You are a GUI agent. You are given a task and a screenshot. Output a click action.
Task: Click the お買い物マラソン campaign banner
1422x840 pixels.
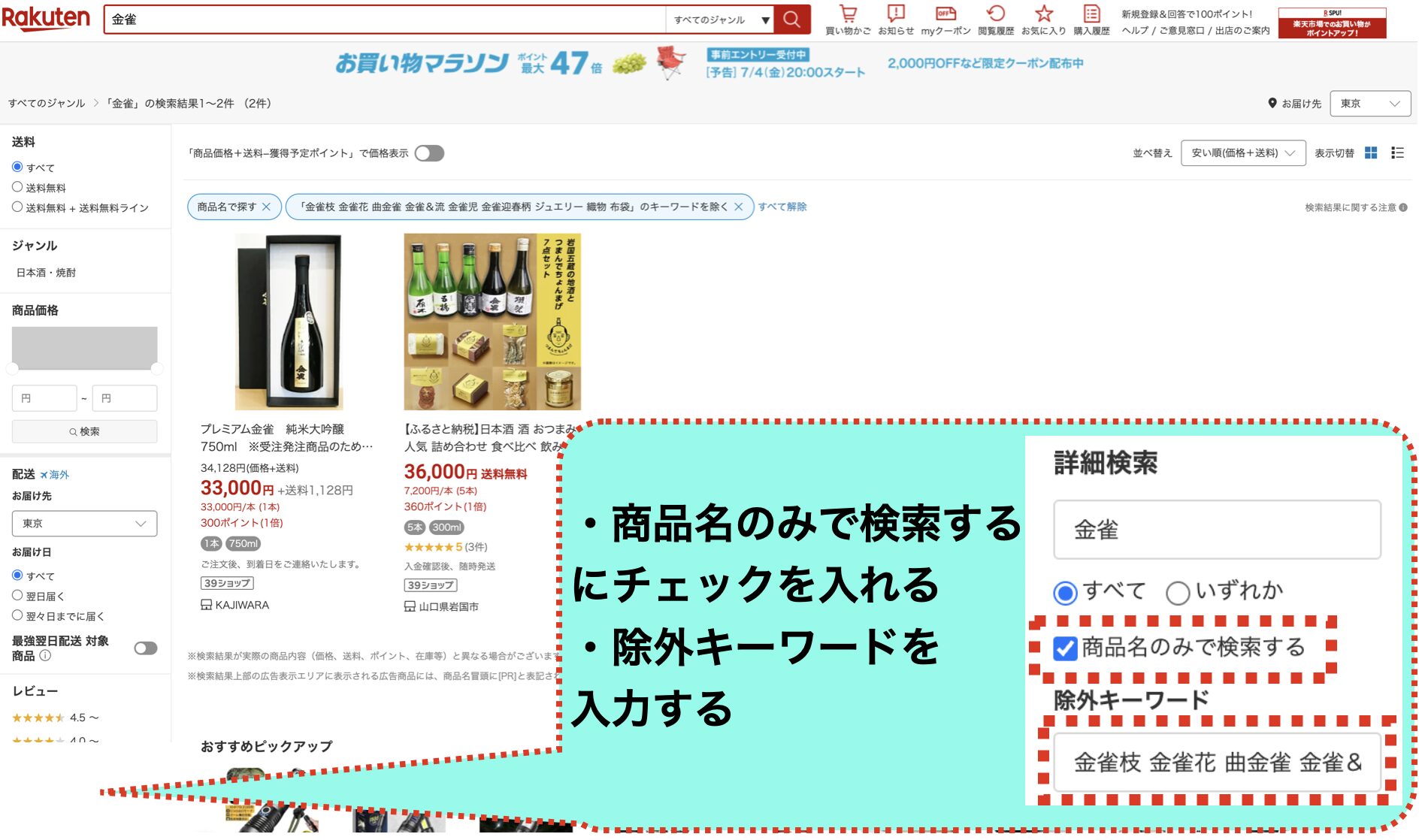(x=709, y=63)
